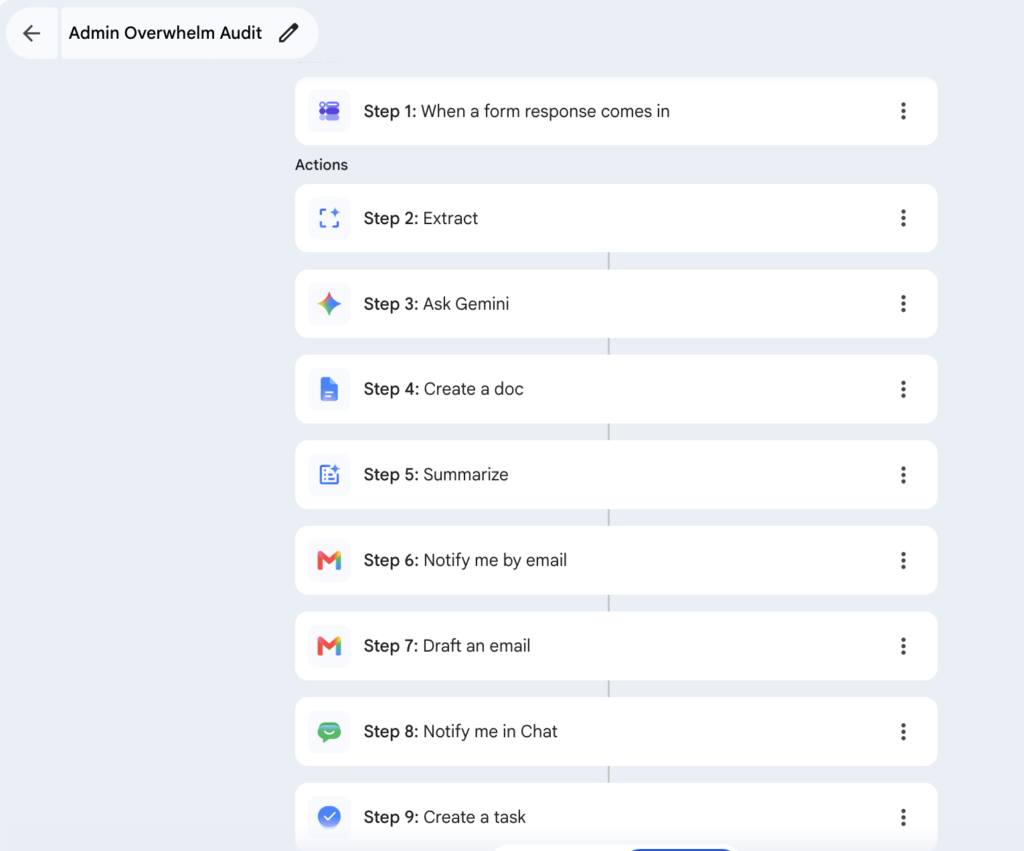Viewport: 1024px width, 851px height.
Task: Open Step 9: Create a task card
Action: [616, 817]
